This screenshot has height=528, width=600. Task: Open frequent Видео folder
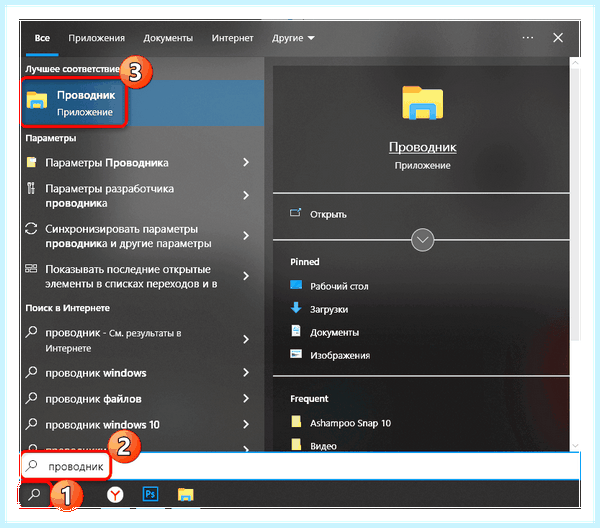tap(323, 446)
